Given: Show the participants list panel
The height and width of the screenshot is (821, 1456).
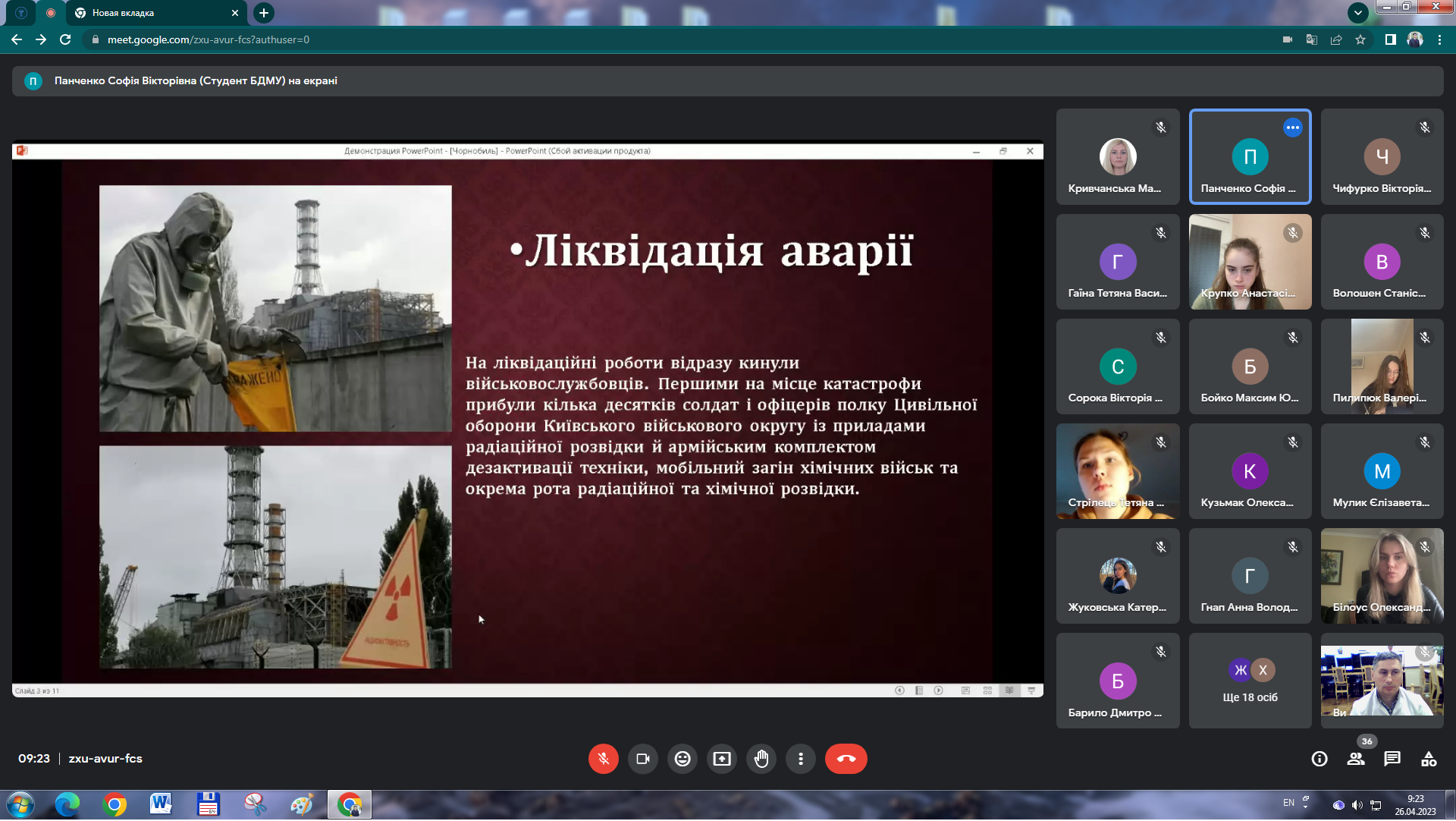Looking at the screenshot, I should [1356, 759].
